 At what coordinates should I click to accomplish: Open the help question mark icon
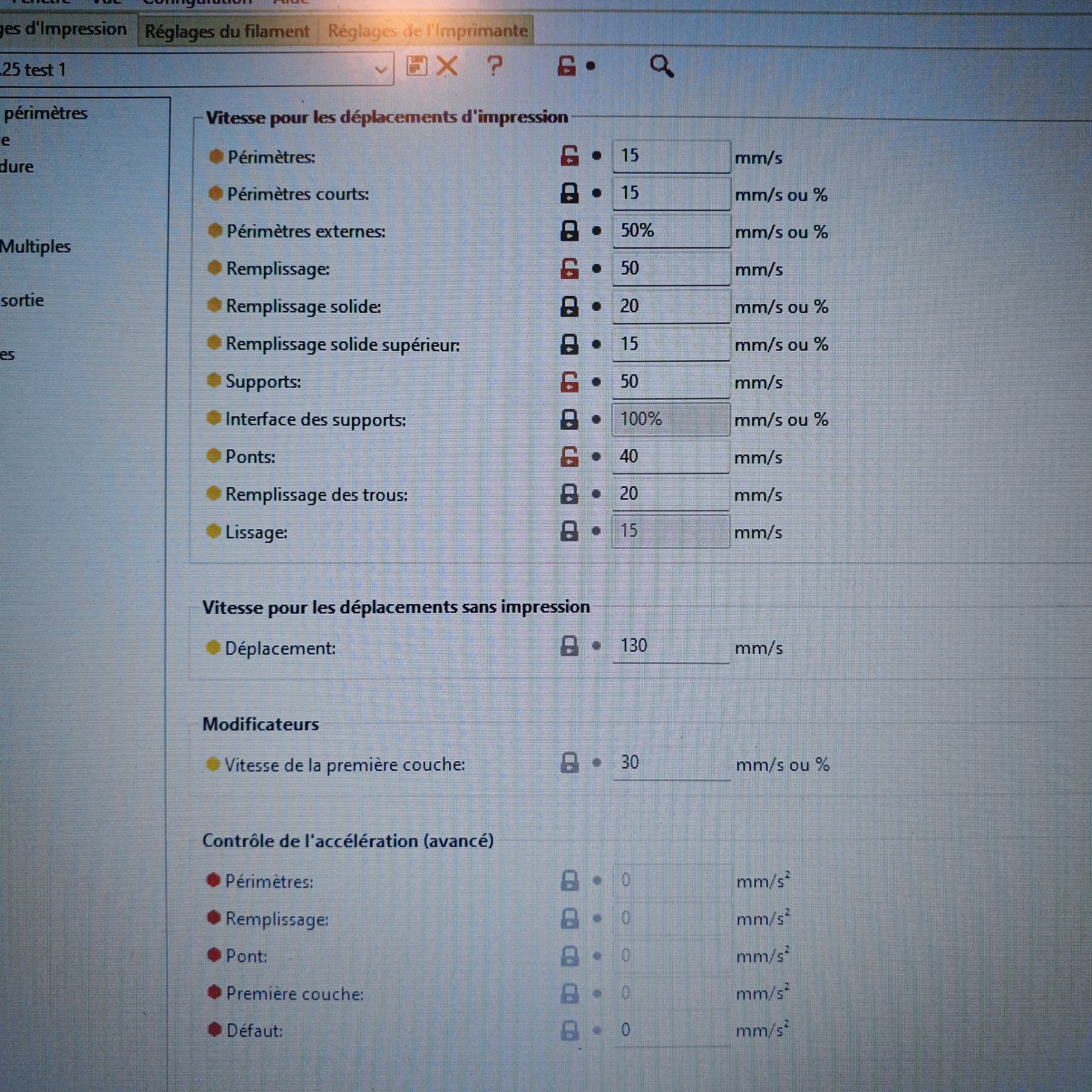tap(495, 66)
